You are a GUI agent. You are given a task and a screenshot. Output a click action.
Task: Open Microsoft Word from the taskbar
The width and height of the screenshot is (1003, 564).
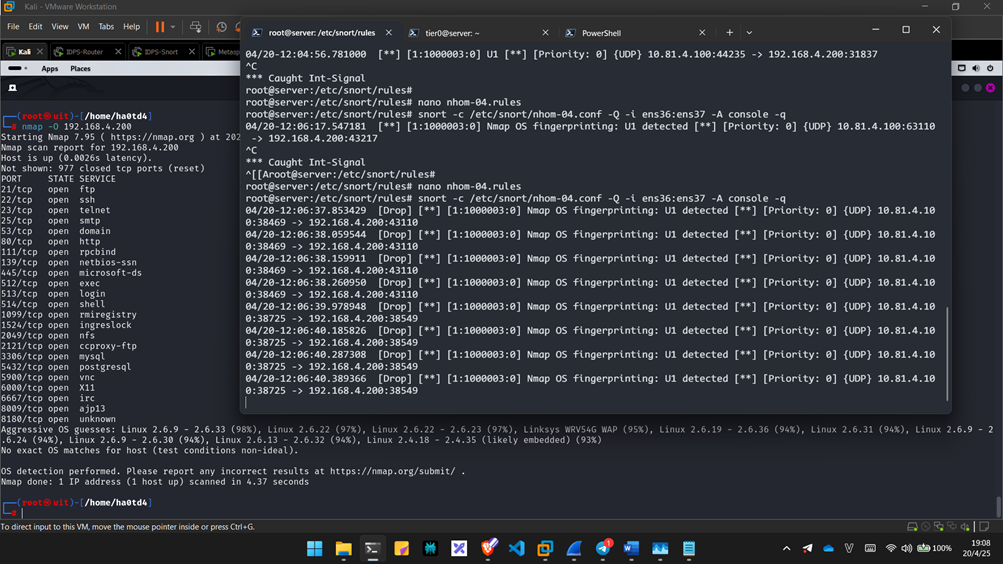point(631,548)
